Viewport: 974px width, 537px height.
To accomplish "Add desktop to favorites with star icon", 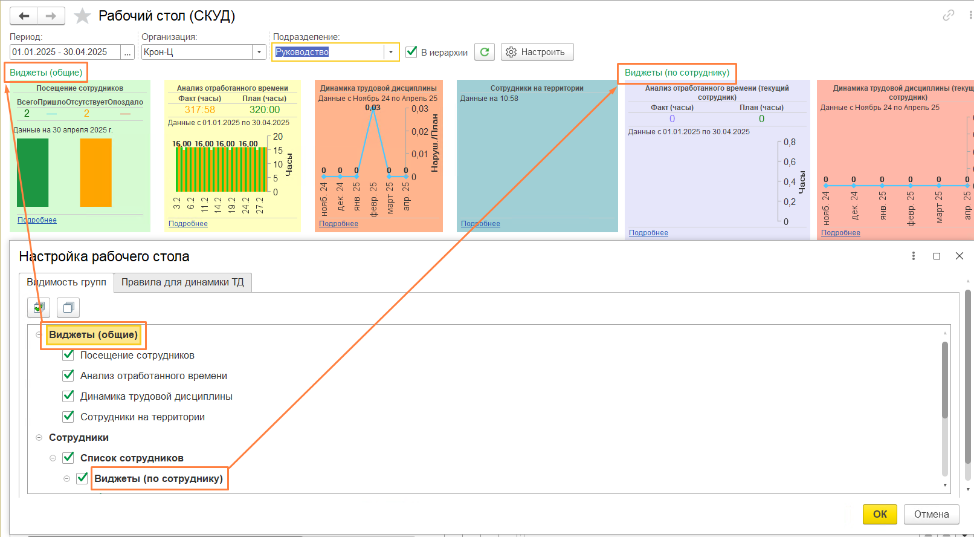I will (x=82, y=16).
